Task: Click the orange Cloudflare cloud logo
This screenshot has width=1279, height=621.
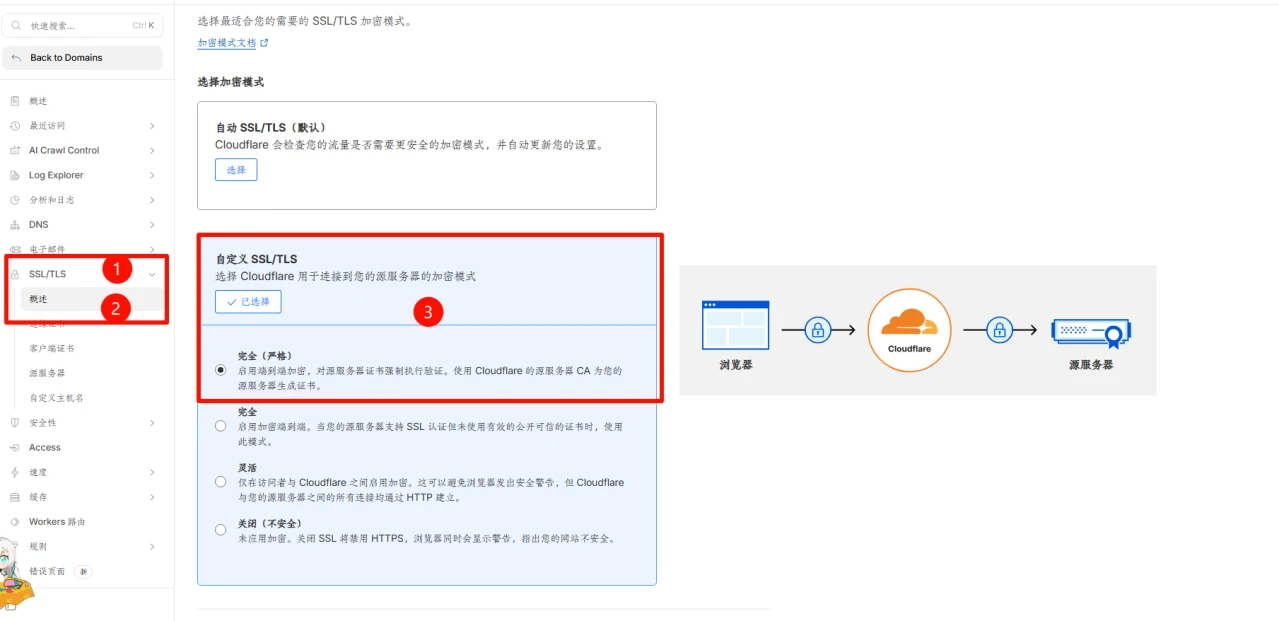Action: click(909, 321)
